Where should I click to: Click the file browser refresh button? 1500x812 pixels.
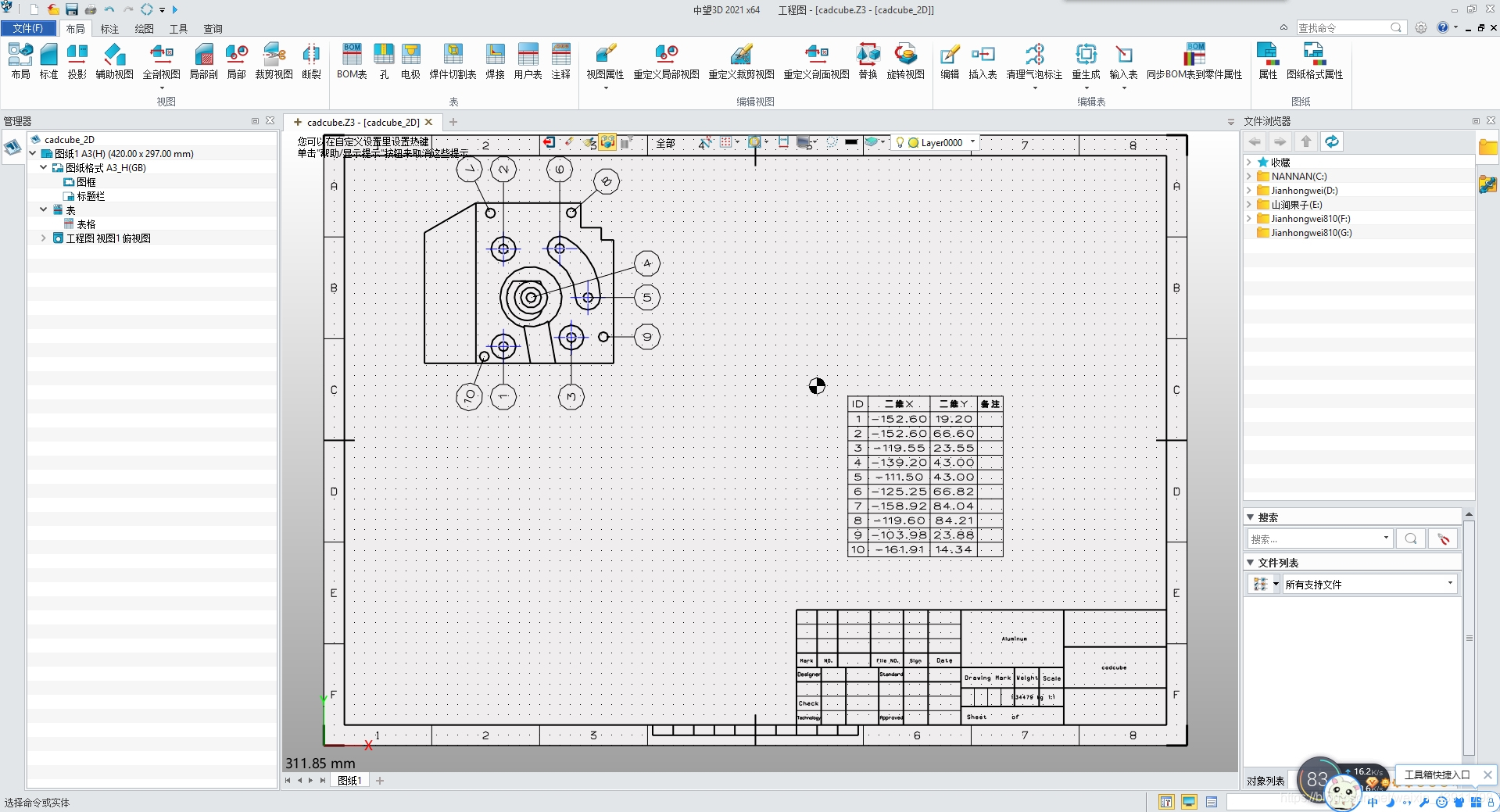[x=1331, y=141]
